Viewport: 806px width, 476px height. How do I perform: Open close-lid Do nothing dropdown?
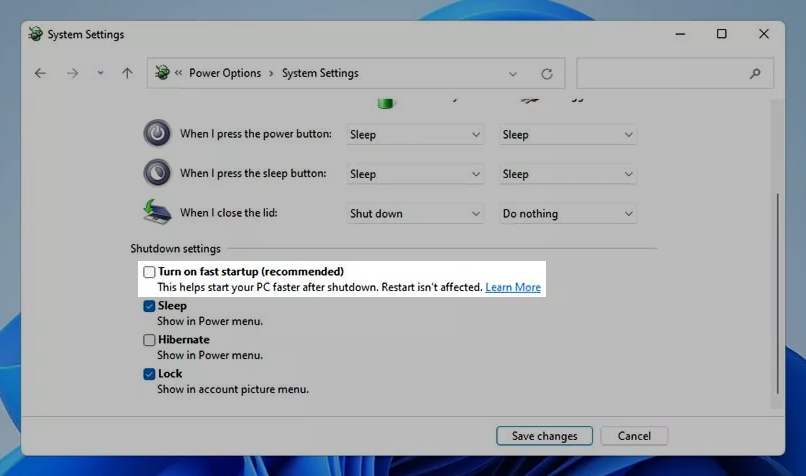click(567, 214)
